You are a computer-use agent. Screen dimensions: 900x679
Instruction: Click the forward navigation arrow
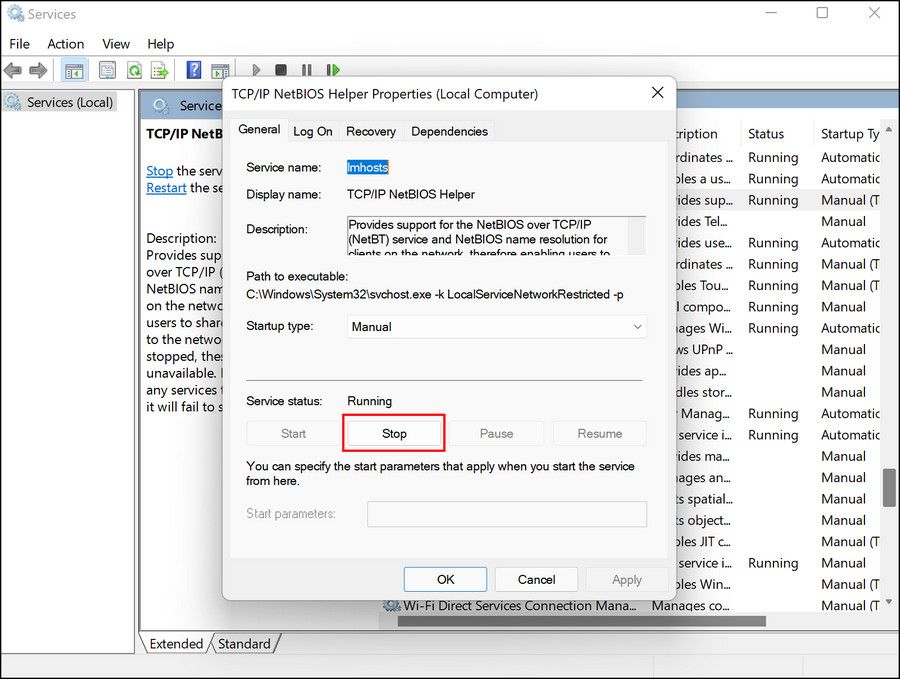click(38, 70)
